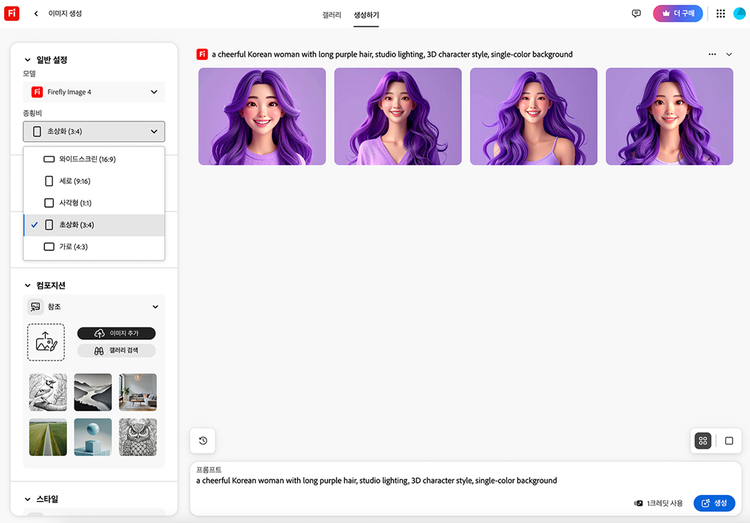Open the feedback chat bubble icon

coord(636,13)
